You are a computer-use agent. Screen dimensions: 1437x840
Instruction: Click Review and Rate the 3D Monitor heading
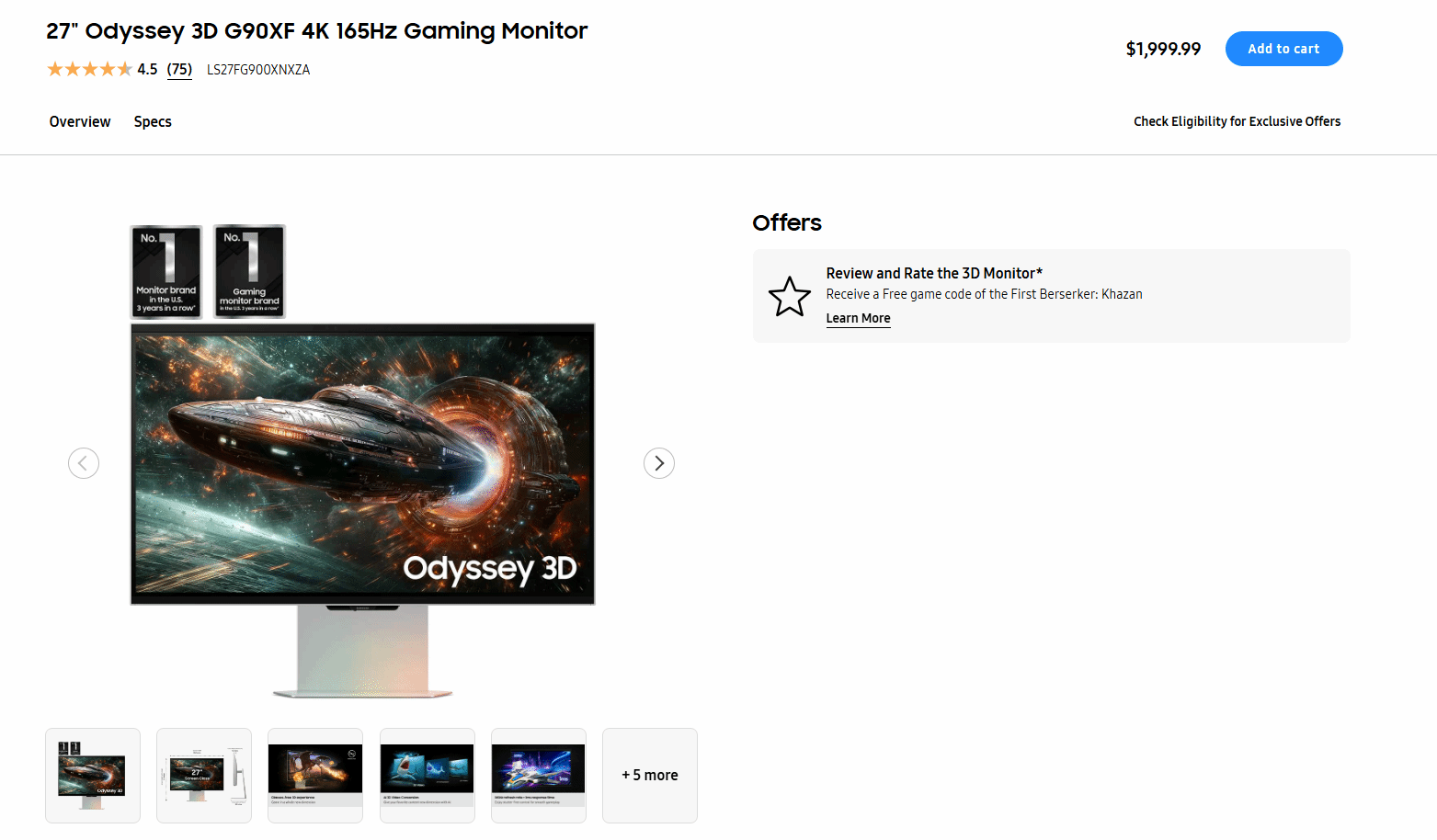(934, 273)
